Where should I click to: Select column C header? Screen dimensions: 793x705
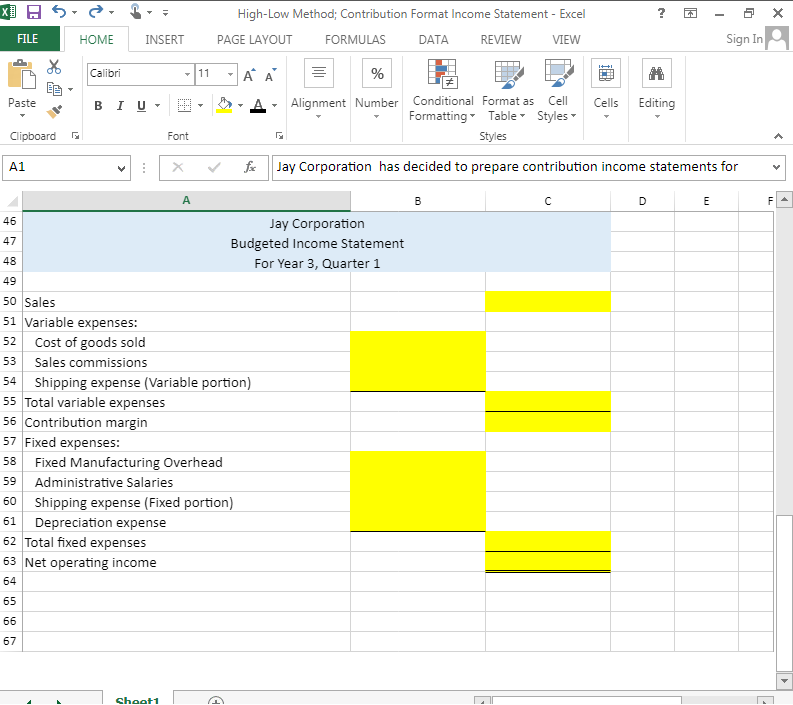(x=548, y=201)
